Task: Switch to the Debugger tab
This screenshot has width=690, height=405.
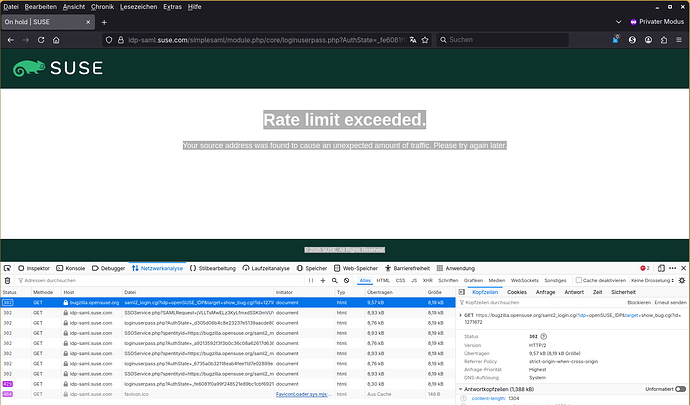Action: tap(109, 268)
